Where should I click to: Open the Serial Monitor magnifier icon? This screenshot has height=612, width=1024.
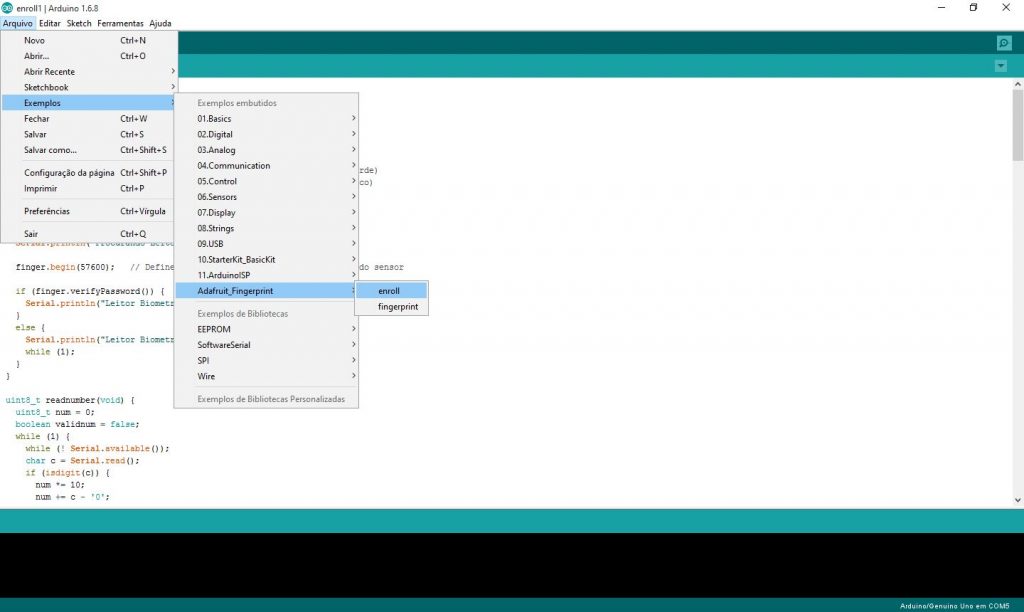point(1004,43)
